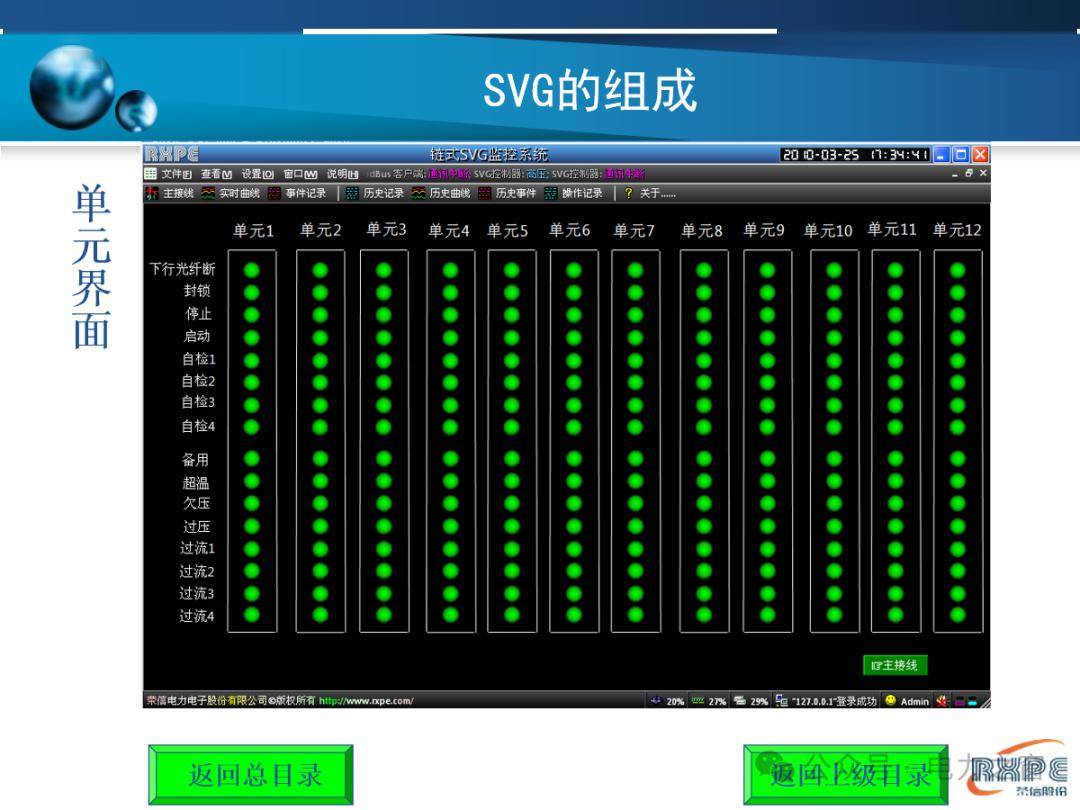Screen dimensions: 1080x810
Task: Open the 设置 menu
Action: tap(257, 174)
